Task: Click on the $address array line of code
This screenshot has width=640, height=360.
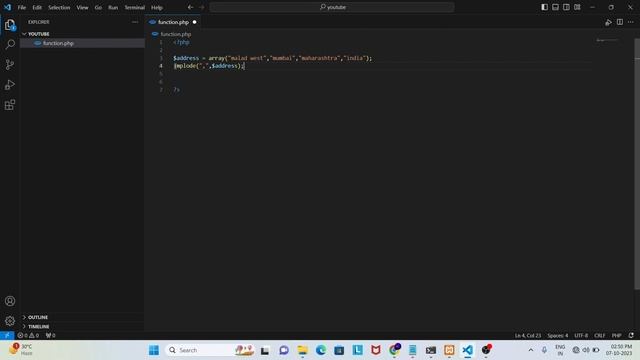Action: coord(272,58)
